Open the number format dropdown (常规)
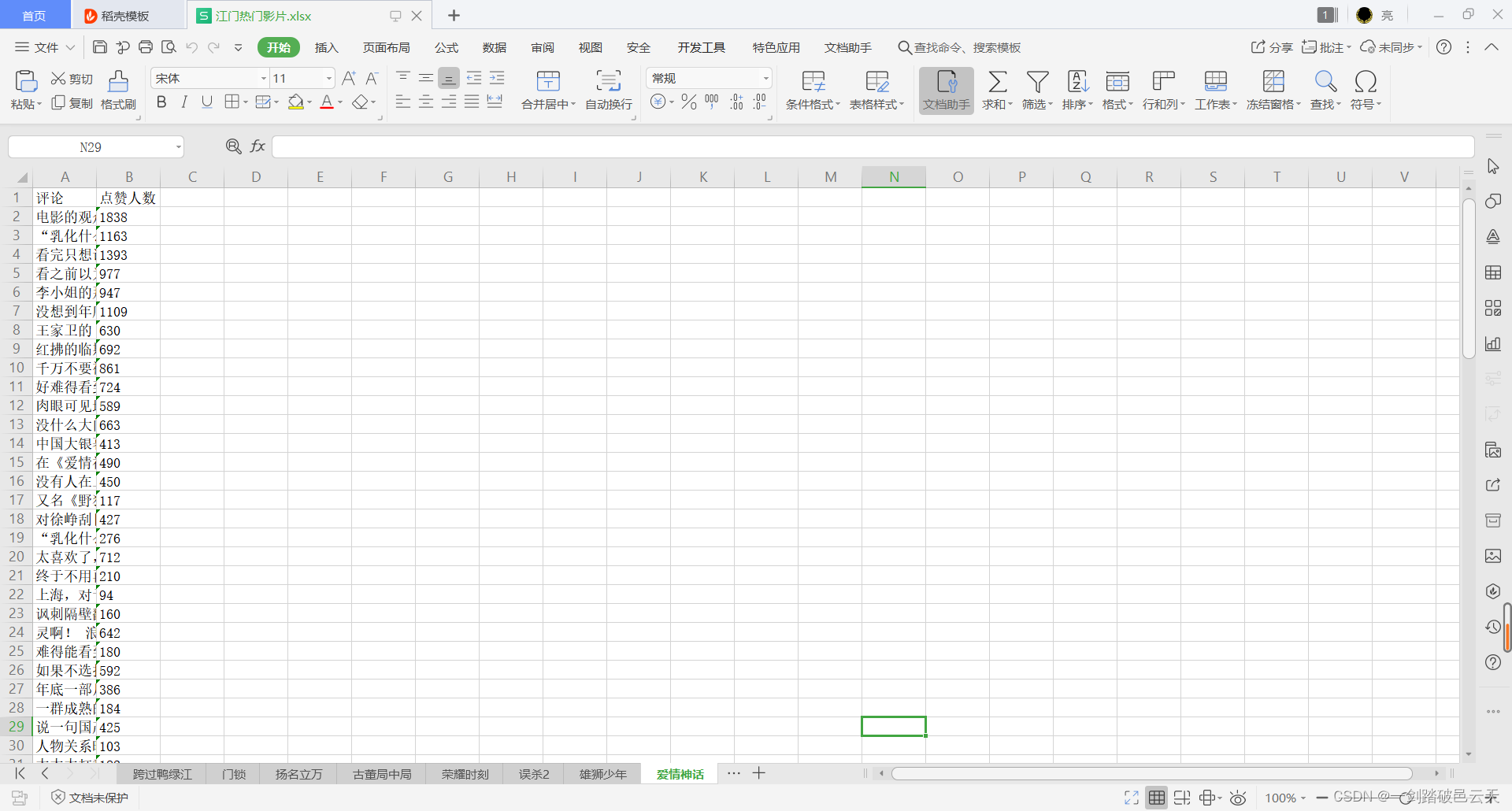This screenshot has height=811, width=1512. click(765, 78)
